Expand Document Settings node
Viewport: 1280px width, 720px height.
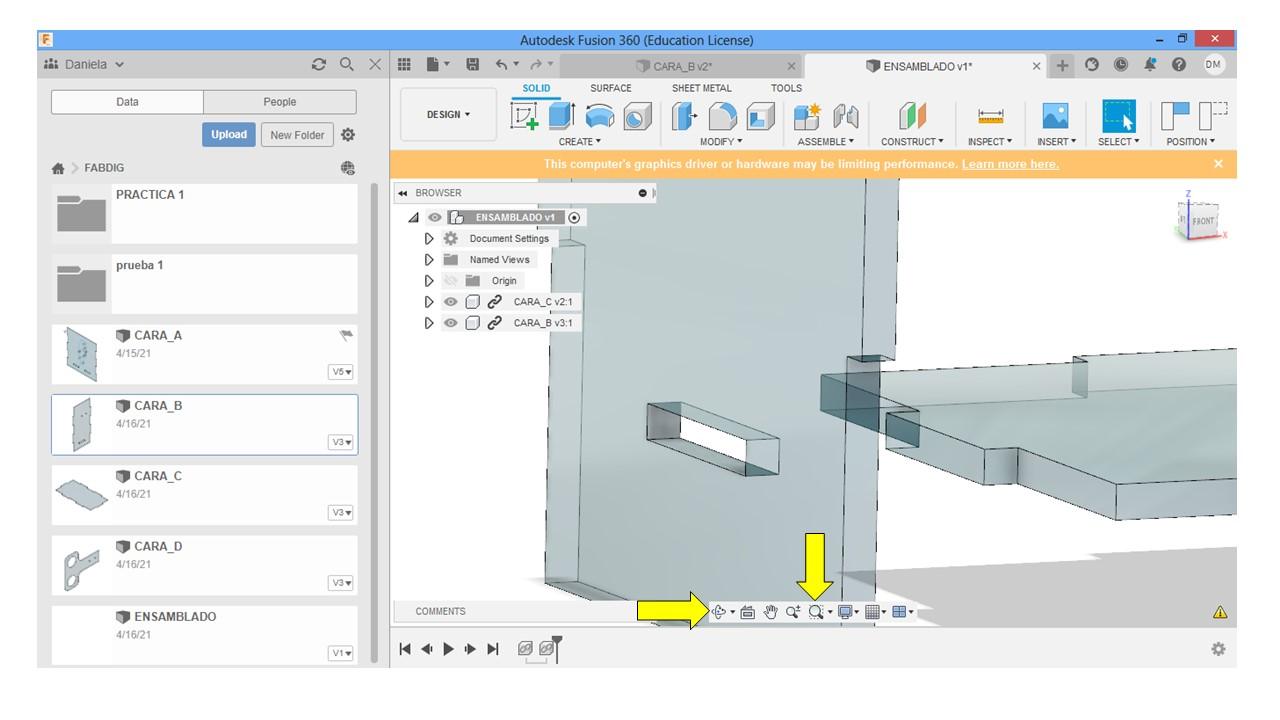click(430, 239)
